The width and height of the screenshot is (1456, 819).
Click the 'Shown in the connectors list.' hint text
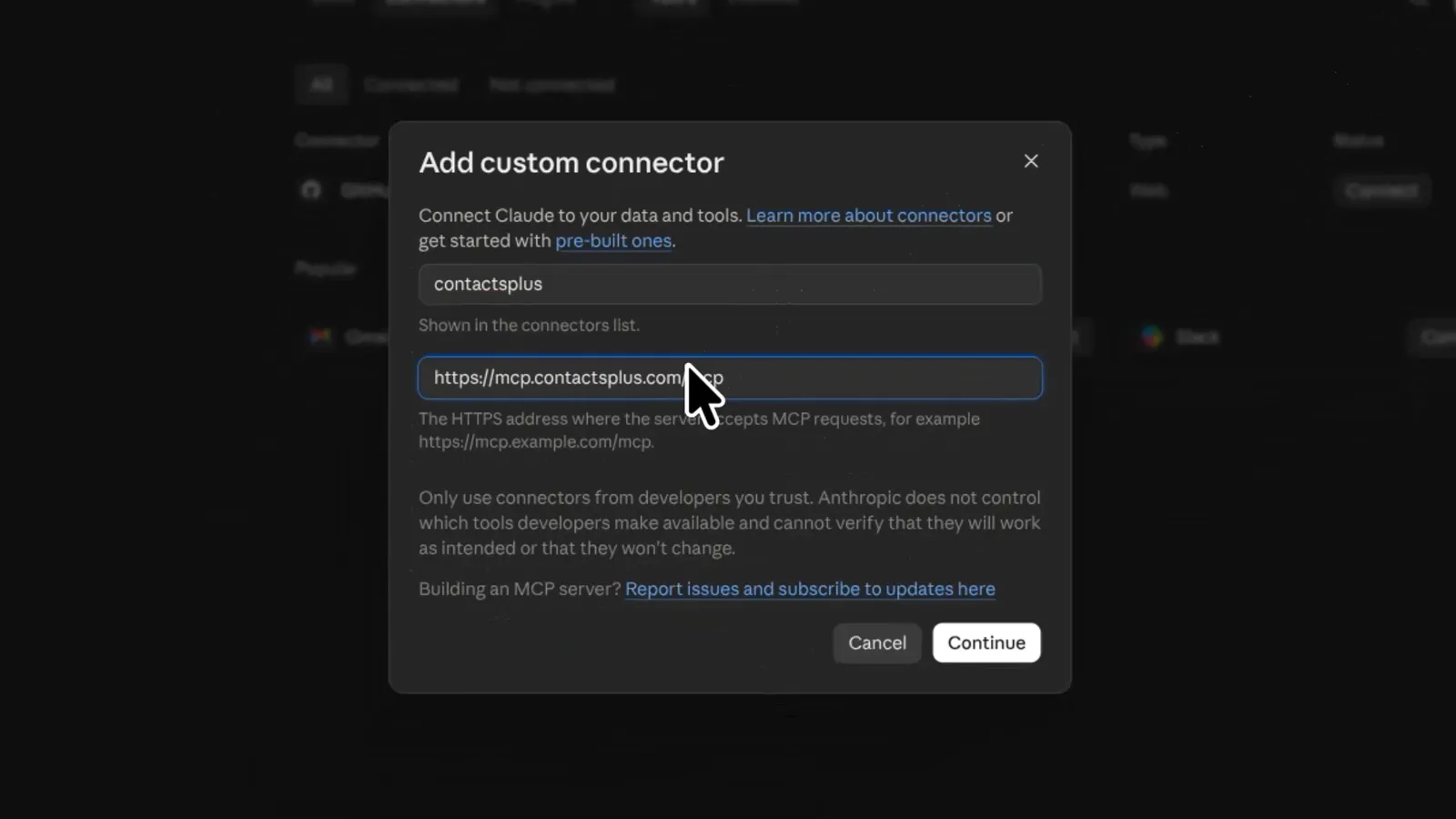point(529,325)
